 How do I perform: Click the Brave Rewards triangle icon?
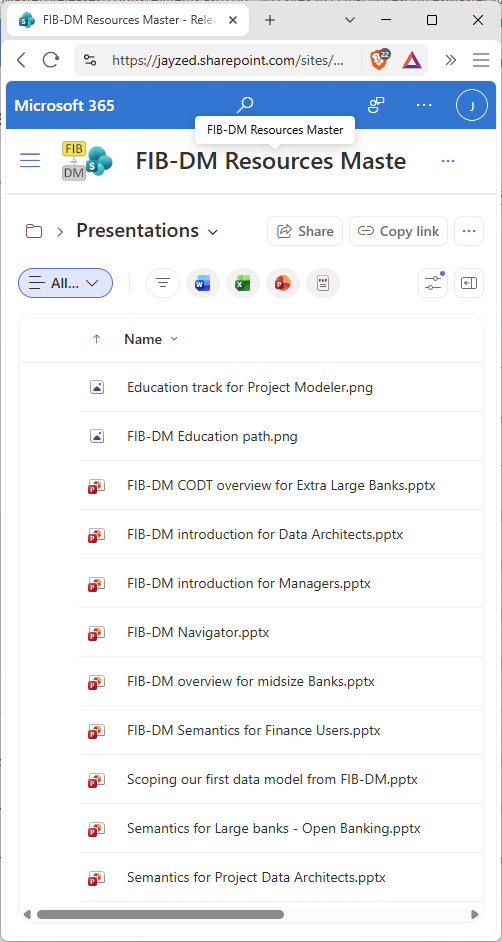coord(412,60)
